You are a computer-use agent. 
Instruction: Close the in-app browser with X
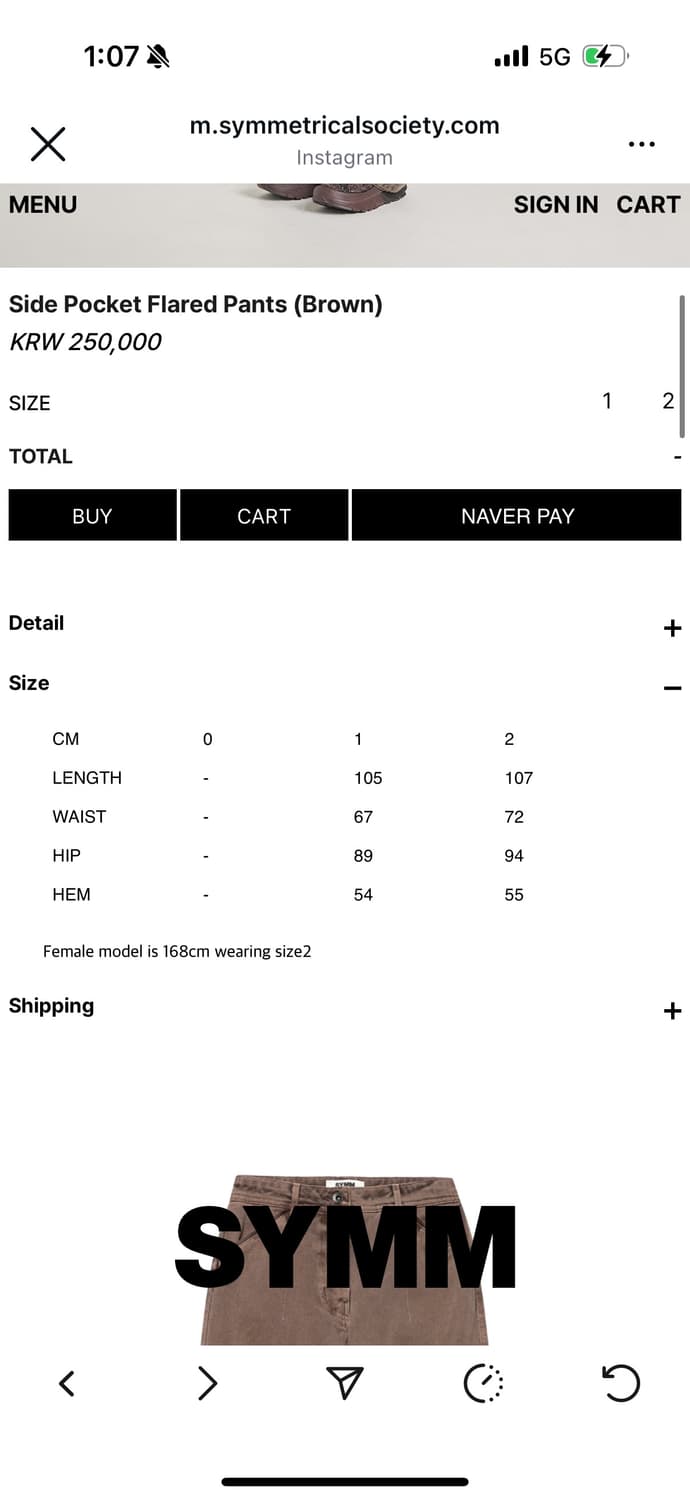[48, 145]
